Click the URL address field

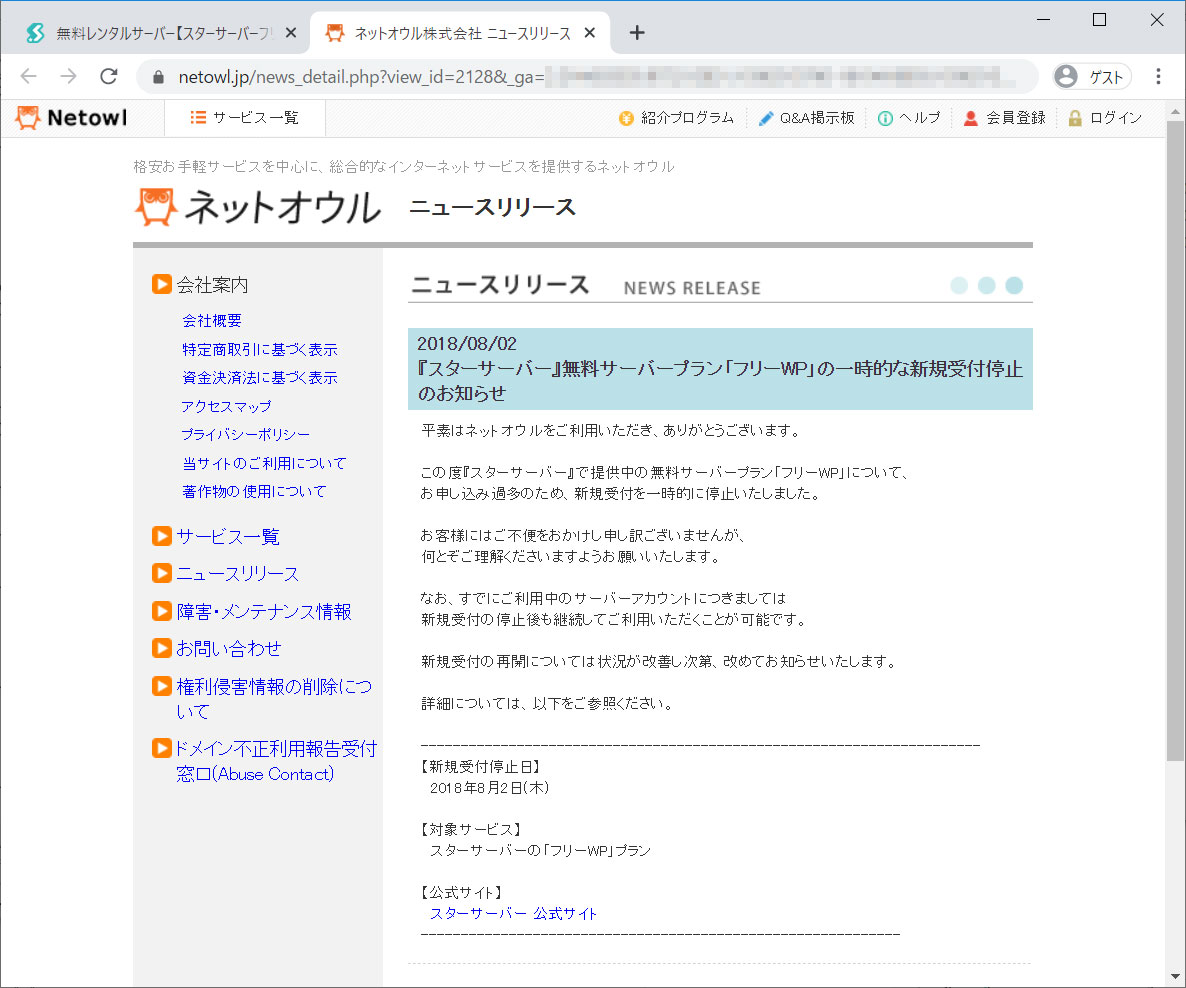(587, 76)
